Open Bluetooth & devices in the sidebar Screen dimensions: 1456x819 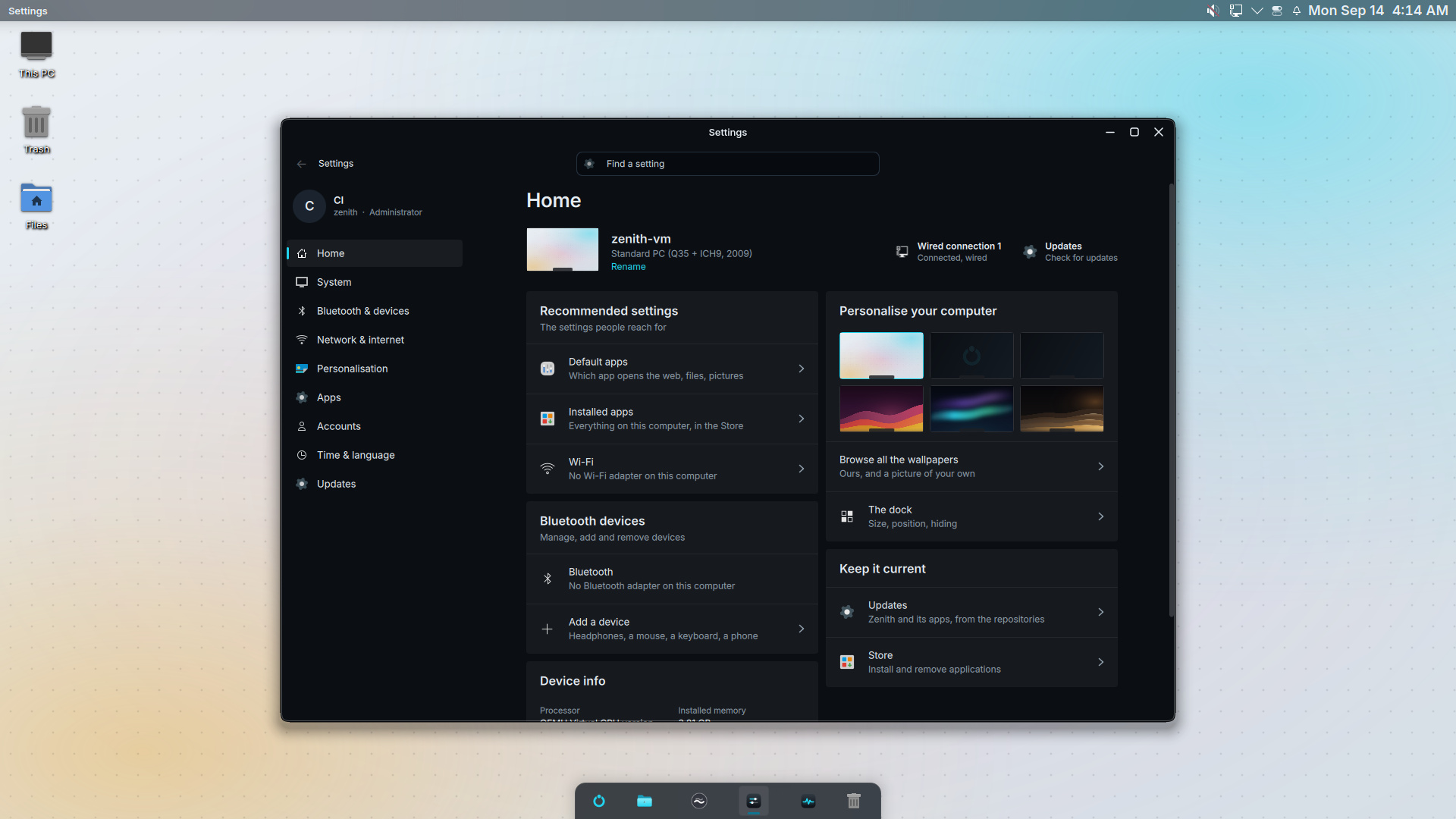375,311
